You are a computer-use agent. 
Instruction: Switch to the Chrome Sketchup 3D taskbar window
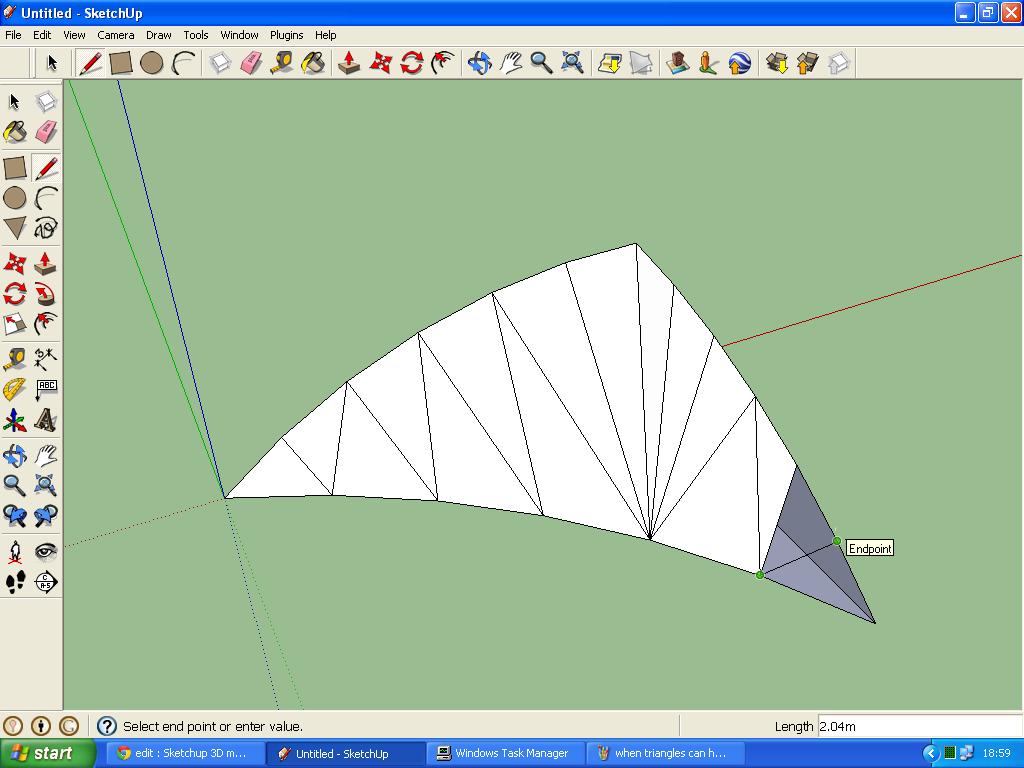(x=185, y=753)
